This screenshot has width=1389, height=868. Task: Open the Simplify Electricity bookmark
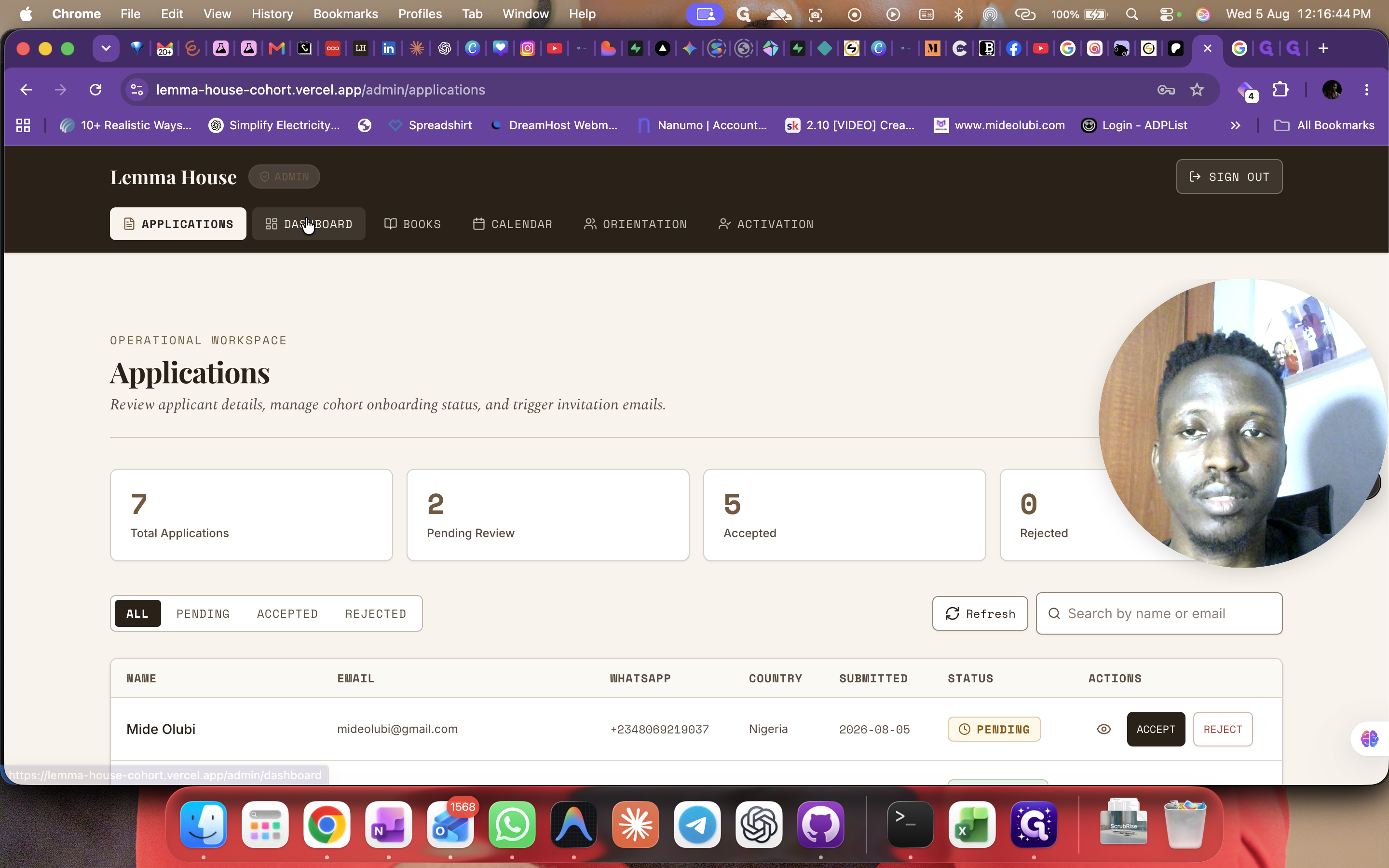click(274, 125)
